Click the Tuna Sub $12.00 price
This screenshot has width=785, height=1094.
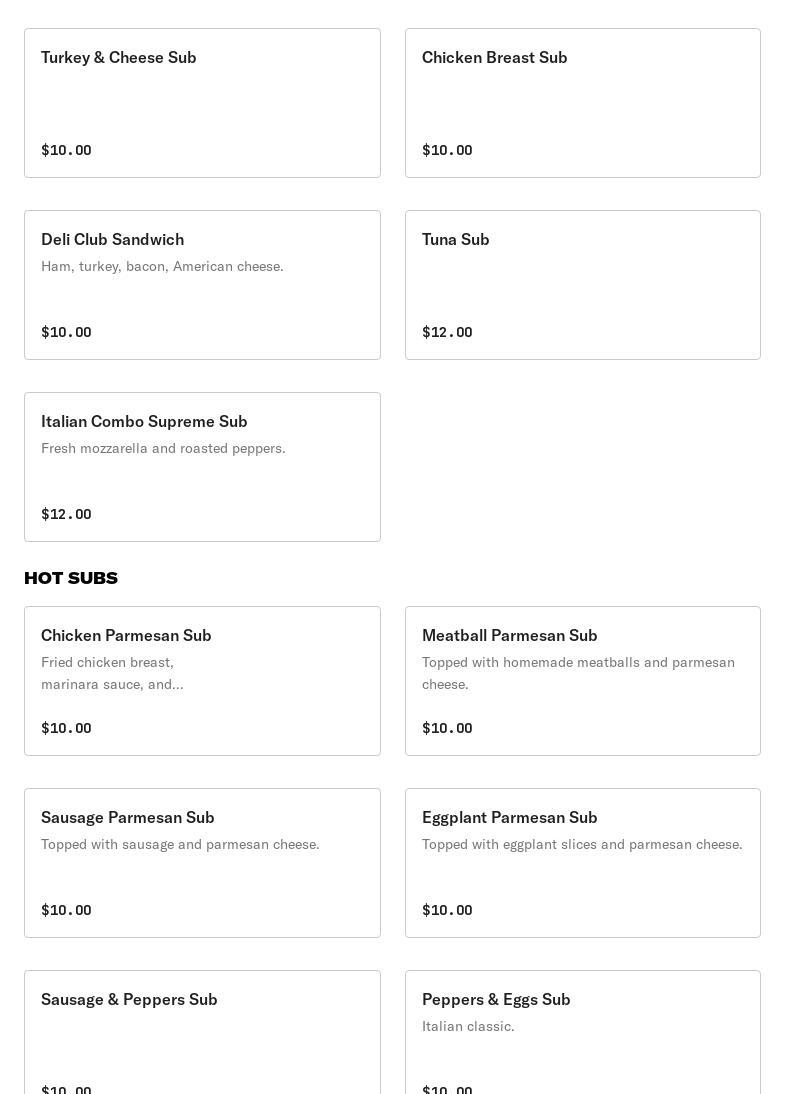pos(447,332)
